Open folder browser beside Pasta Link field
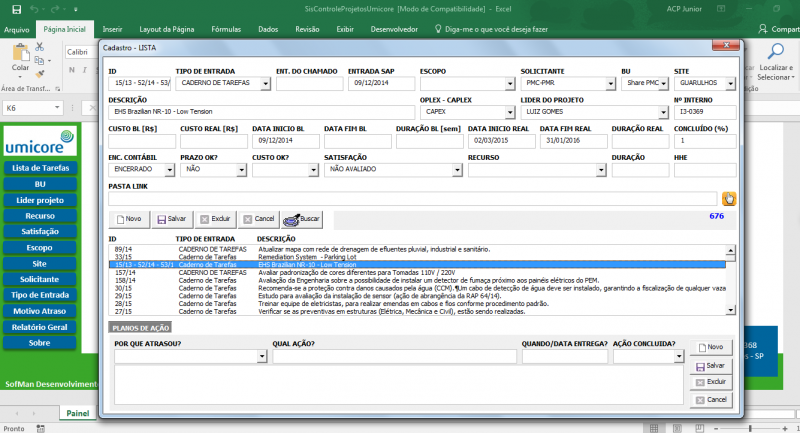This screenshot has width=800, height=433. pos(729,198)
